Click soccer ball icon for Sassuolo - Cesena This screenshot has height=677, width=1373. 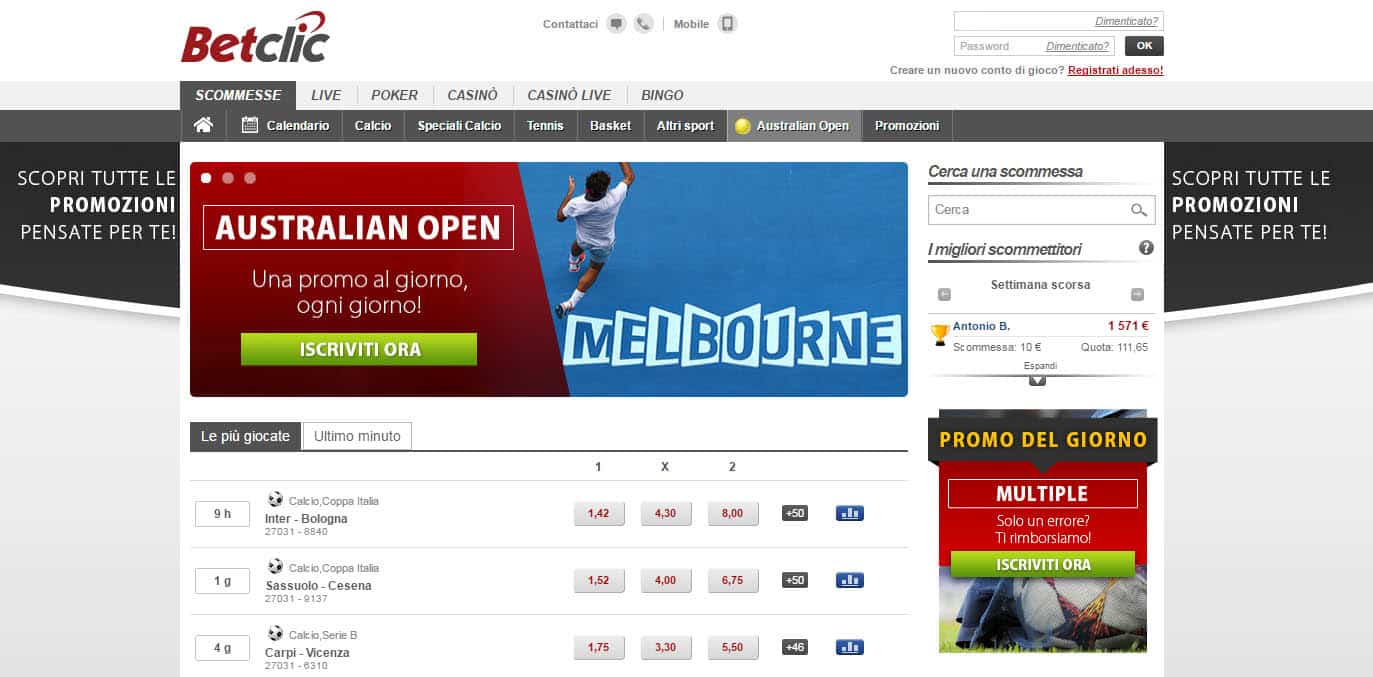tap(275, 566)
